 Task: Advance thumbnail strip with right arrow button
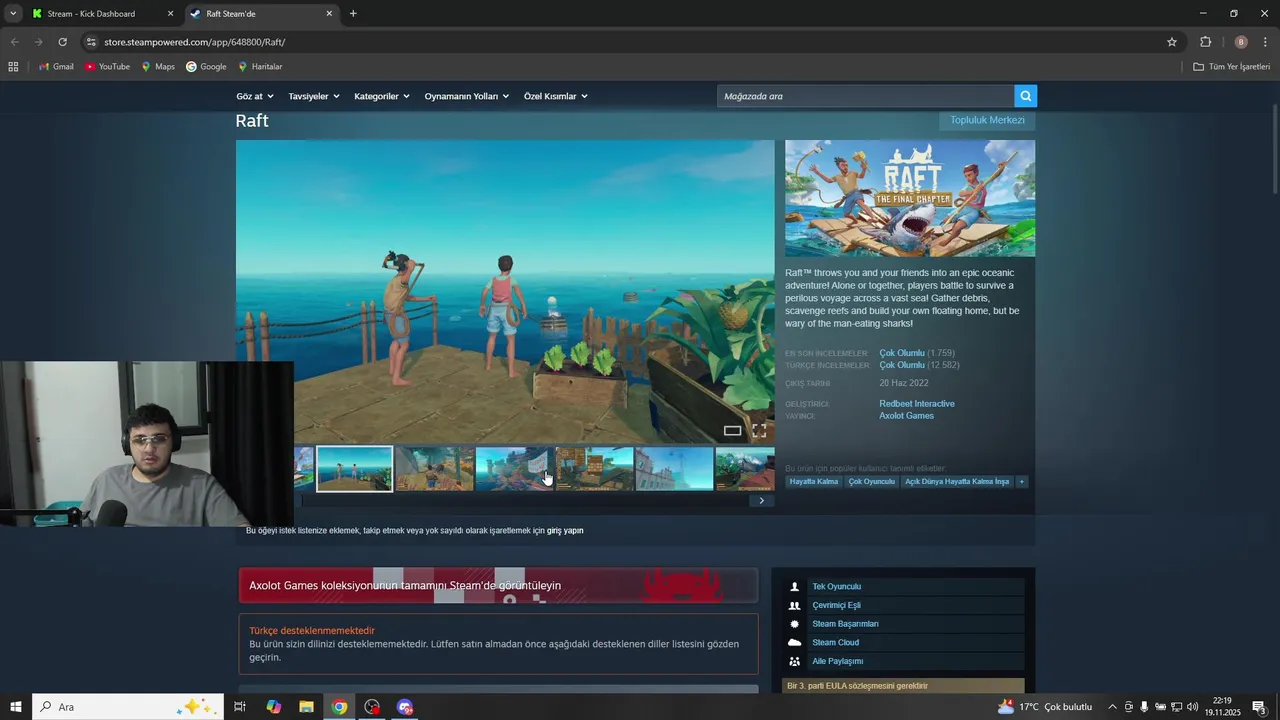point(761,500)
